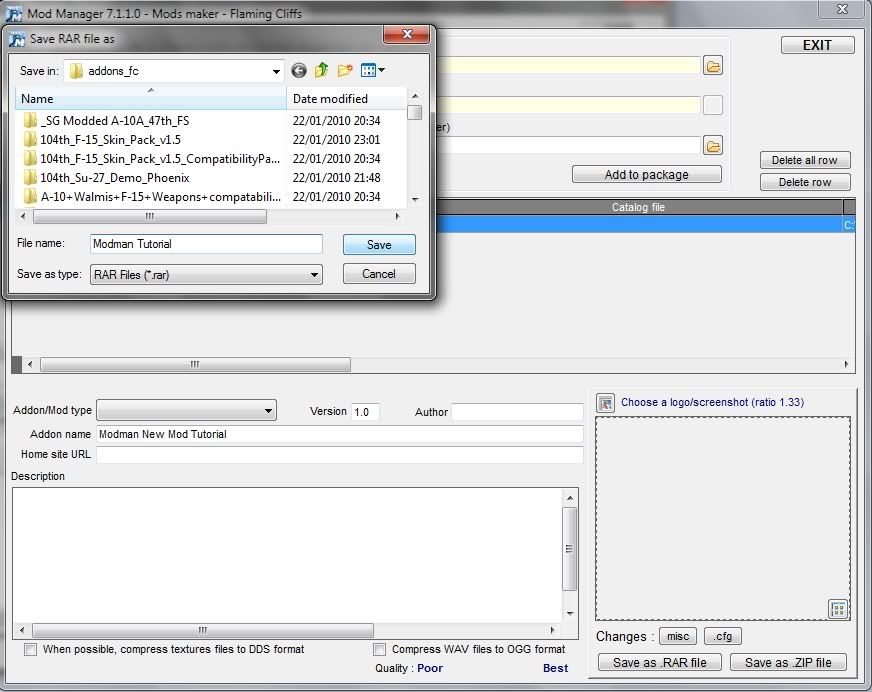Click the top browse folder icon
Screen dimensions: 872x692
(712, 66)
